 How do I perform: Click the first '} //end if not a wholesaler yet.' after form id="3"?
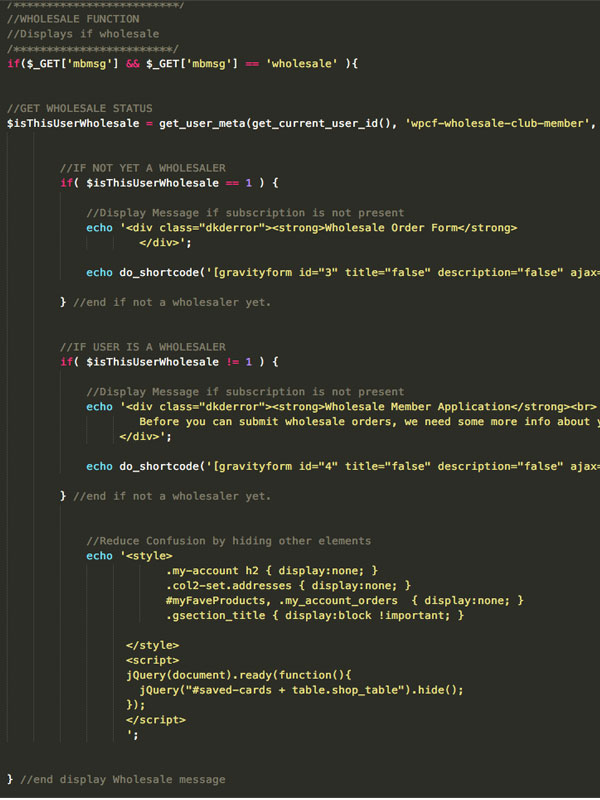point(165,302)
